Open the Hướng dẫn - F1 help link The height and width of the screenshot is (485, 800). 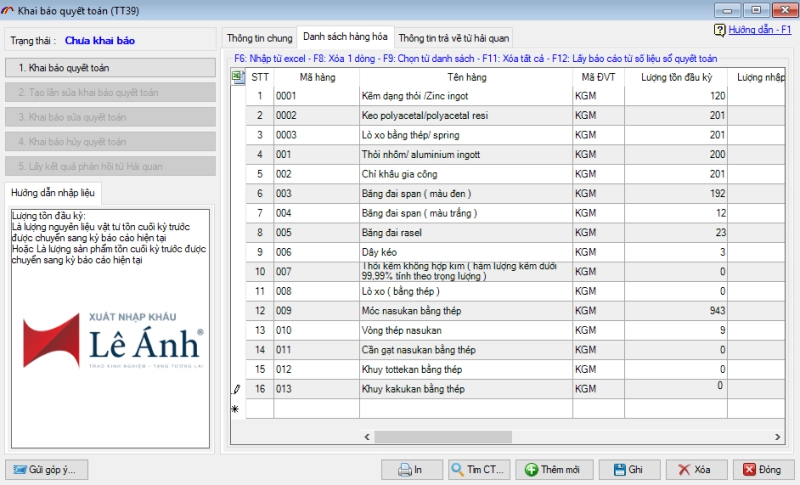pos(752,31)
